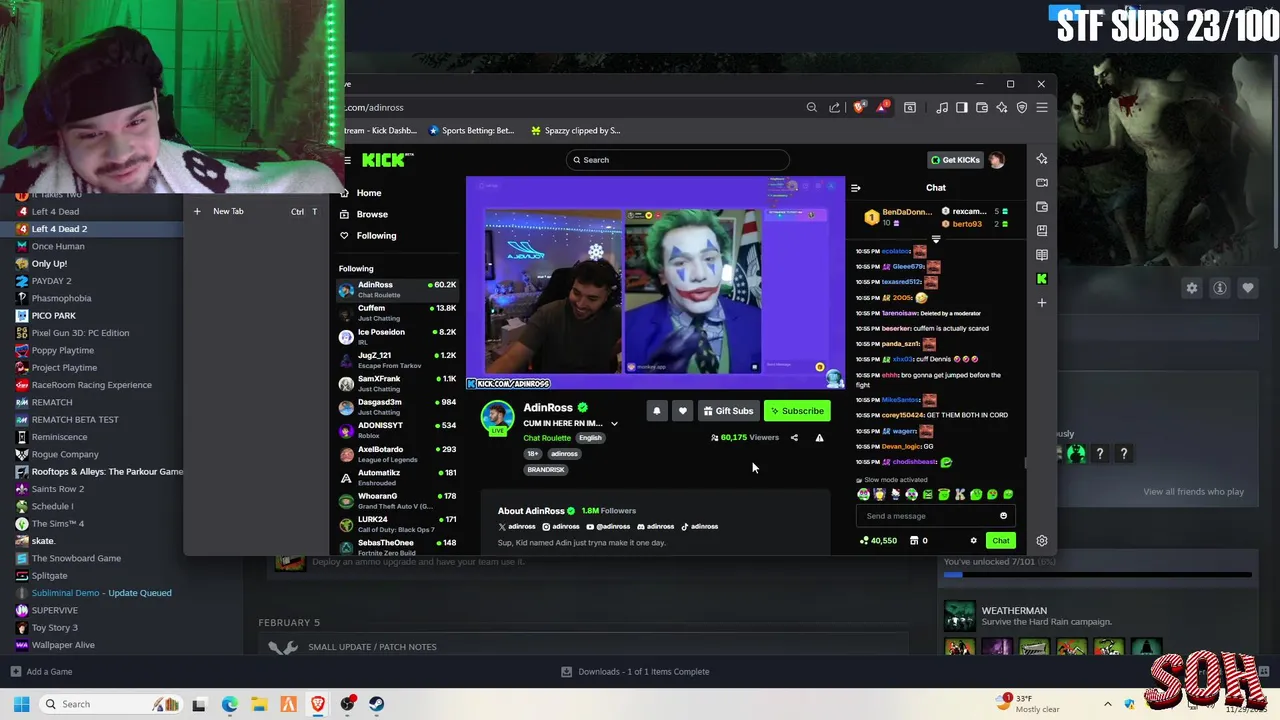Expand the stream title chevron
1280x720 pixels.
[x=614, y=424]
